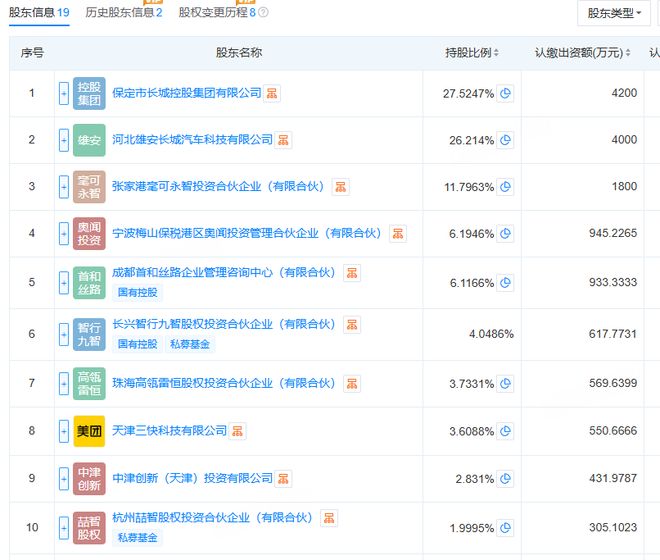Open equity structure icon for 杭州喆智股权投资合伙企业

(x=329, y=518)
